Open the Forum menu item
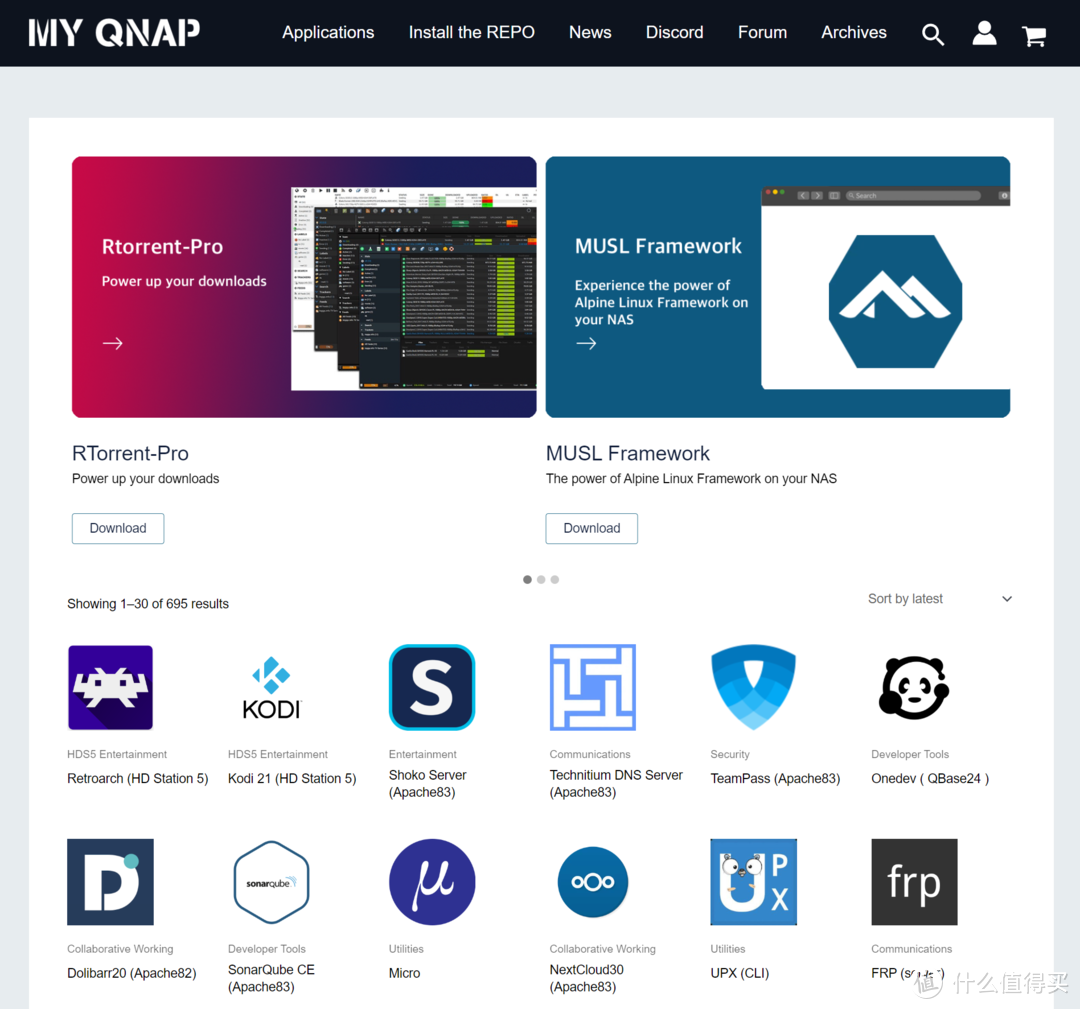 762,32
